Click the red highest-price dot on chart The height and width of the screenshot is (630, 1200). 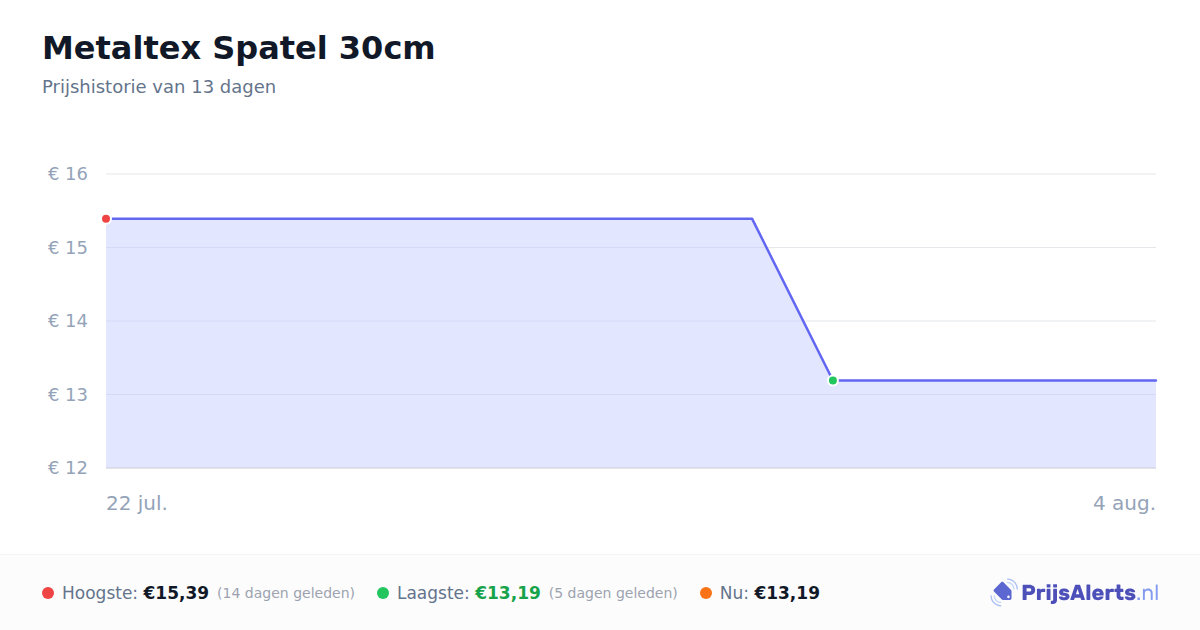click(106, 219)
